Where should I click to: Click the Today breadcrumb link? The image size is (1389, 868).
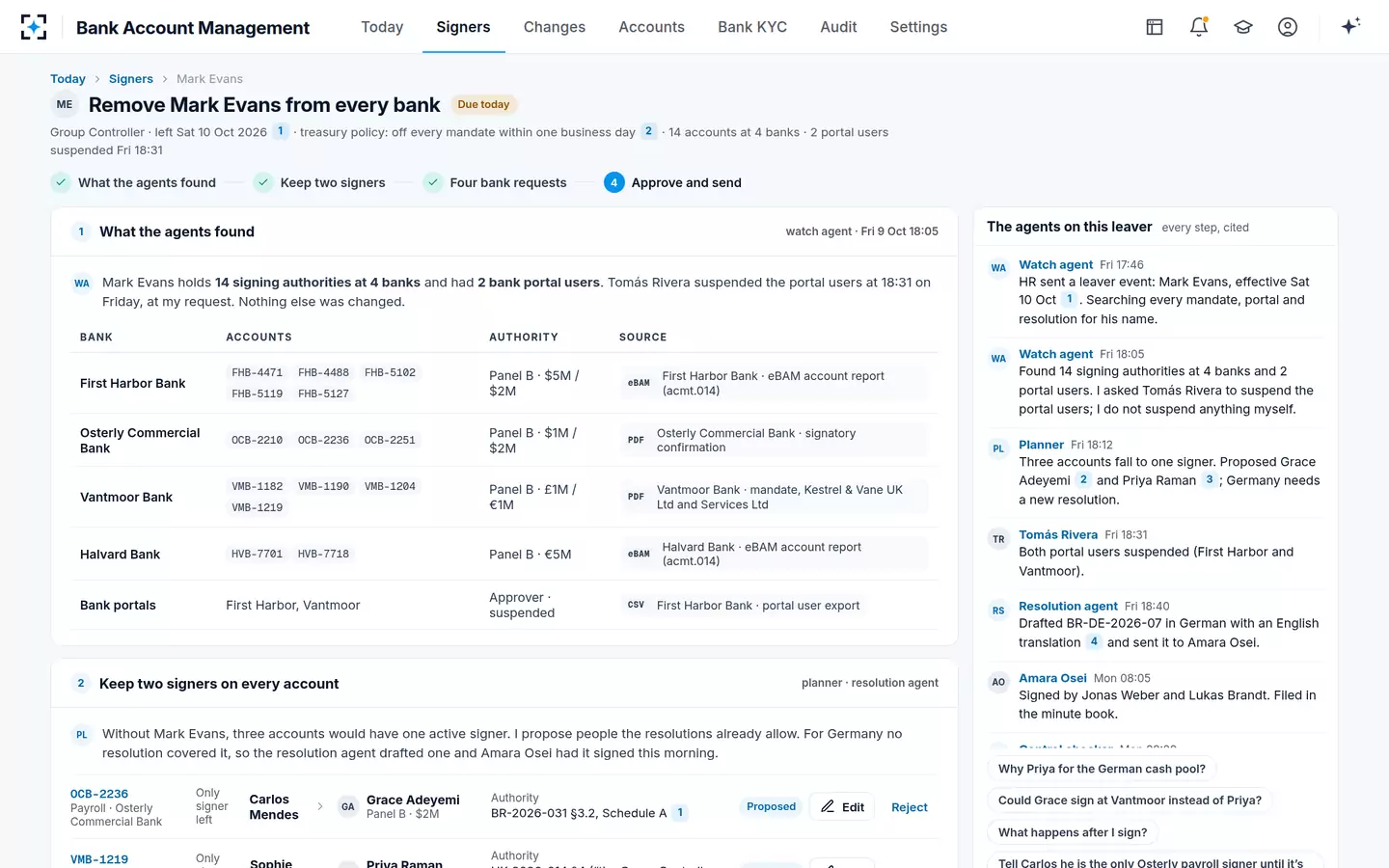(x=68, y=79)
